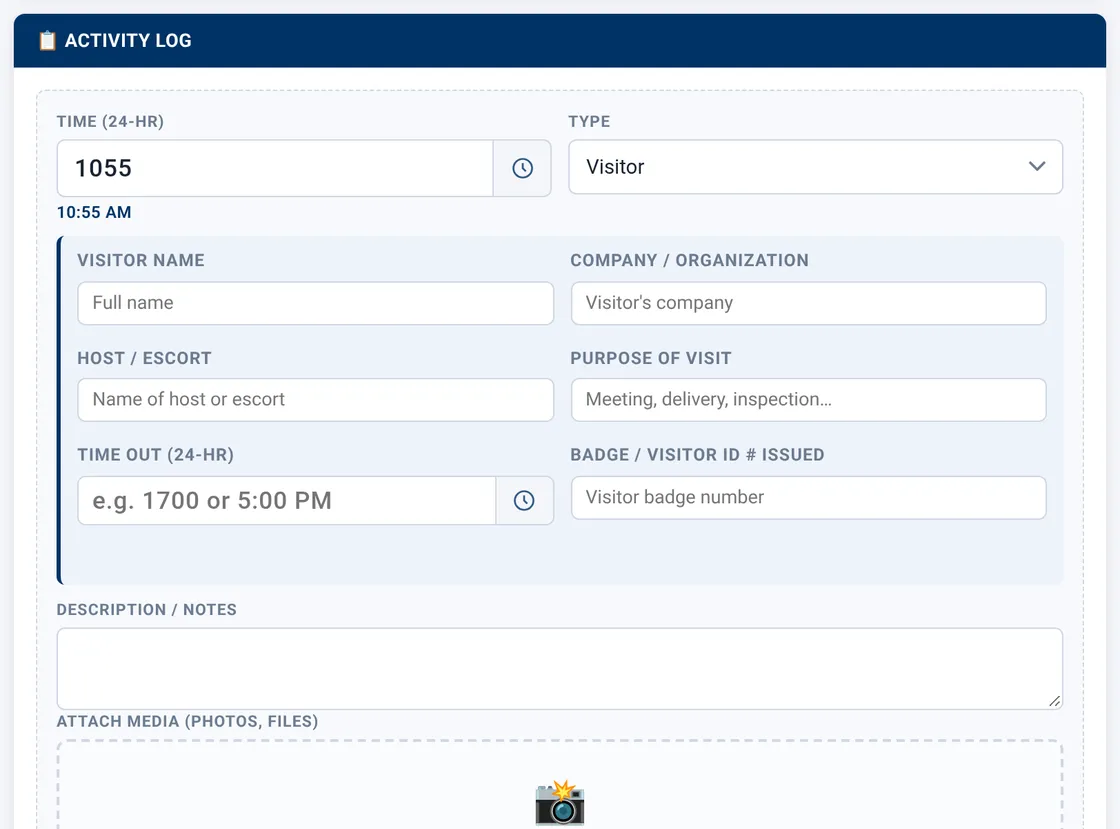The width and height of the screenshot is (1120, 829).
Task: Click the Badge / Visitor ID number field
Action: (809, 497)
